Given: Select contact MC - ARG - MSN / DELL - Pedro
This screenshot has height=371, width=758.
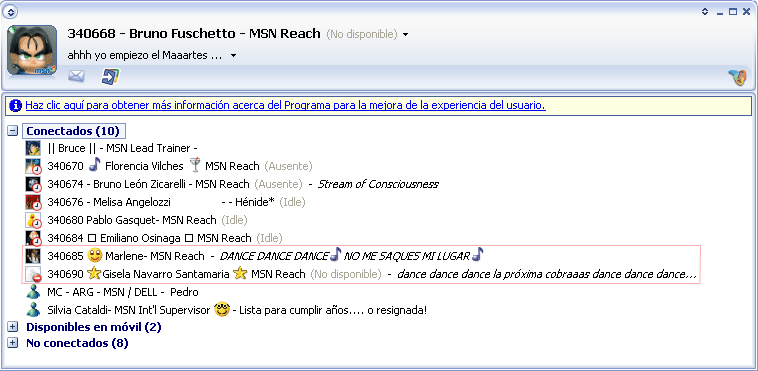Looking at the screenshot, I should coord(123,292).
